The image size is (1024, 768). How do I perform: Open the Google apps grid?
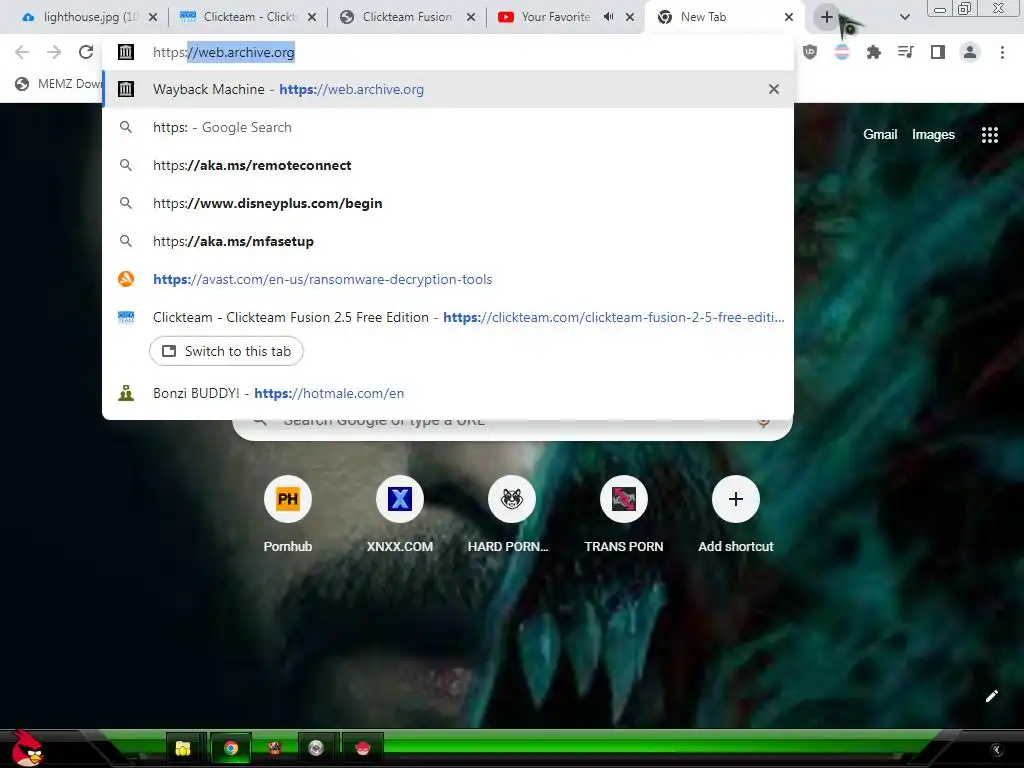tap(989, 135)
